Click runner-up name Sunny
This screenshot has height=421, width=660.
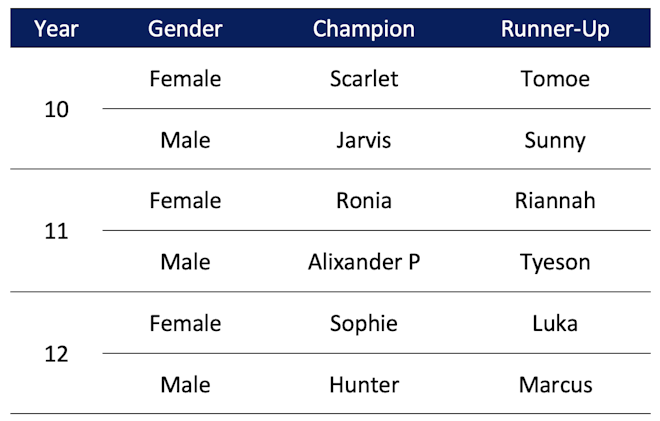(x=555, y=140)
